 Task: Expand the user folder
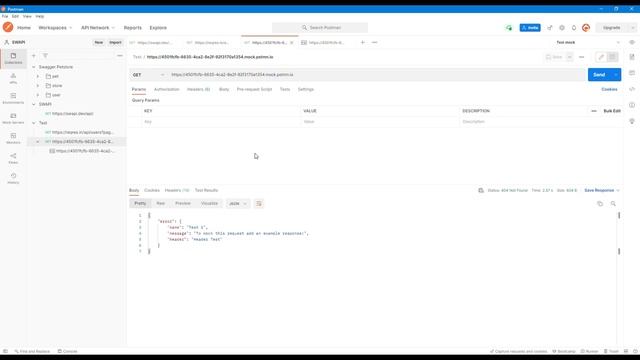(38, 95)
